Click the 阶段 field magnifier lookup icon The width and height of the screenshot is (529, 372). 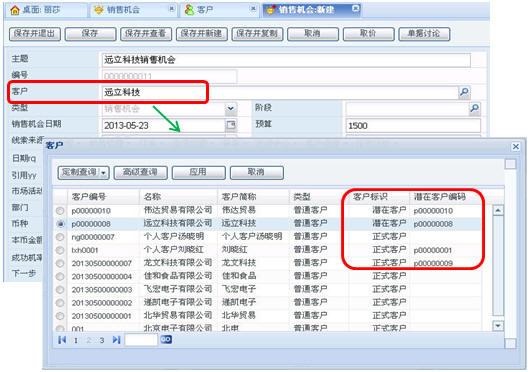pyautogui.click(x=474, y=109)
